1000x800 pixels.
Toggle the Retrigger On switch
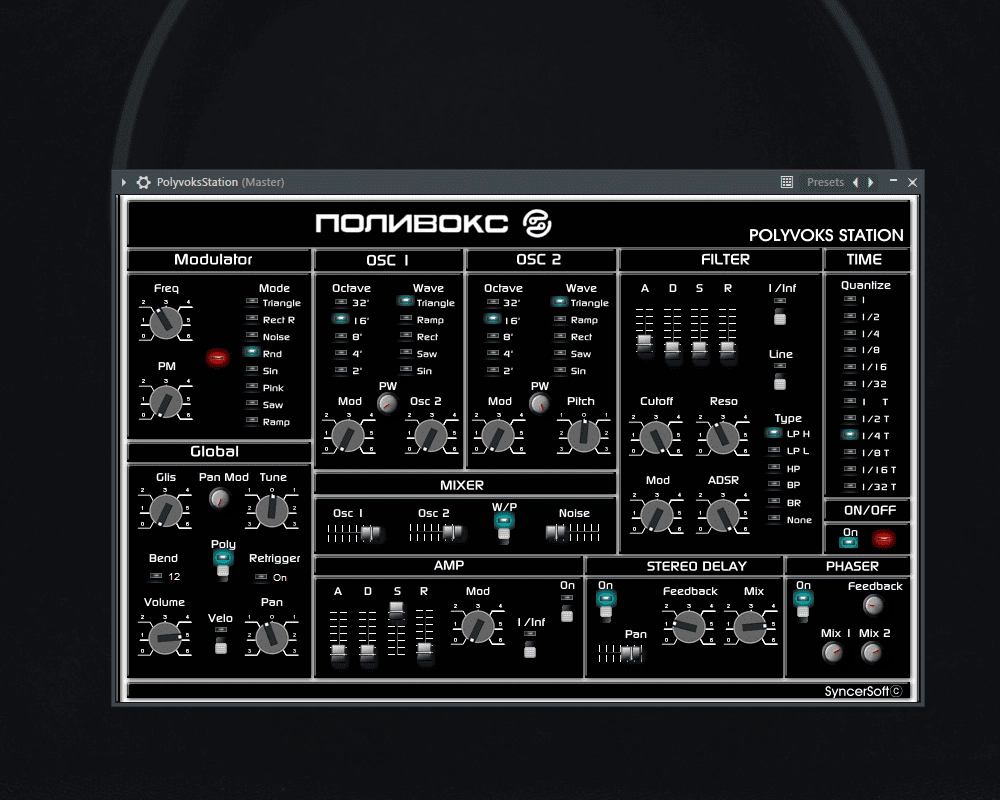point(261,577)
